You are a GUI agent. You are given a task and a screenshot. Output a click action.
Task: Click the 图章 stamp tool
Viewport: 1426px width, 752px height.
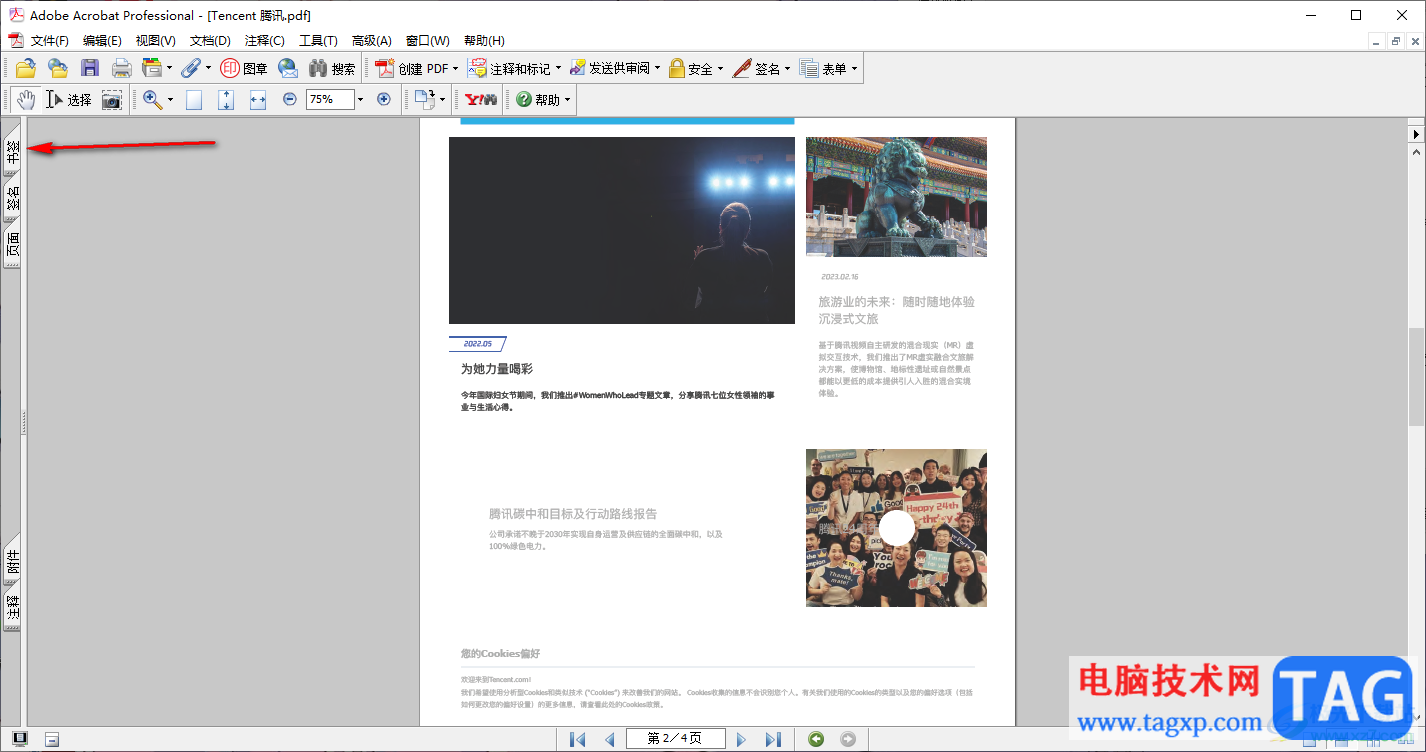pyautogui.click(x=244, y=68)
